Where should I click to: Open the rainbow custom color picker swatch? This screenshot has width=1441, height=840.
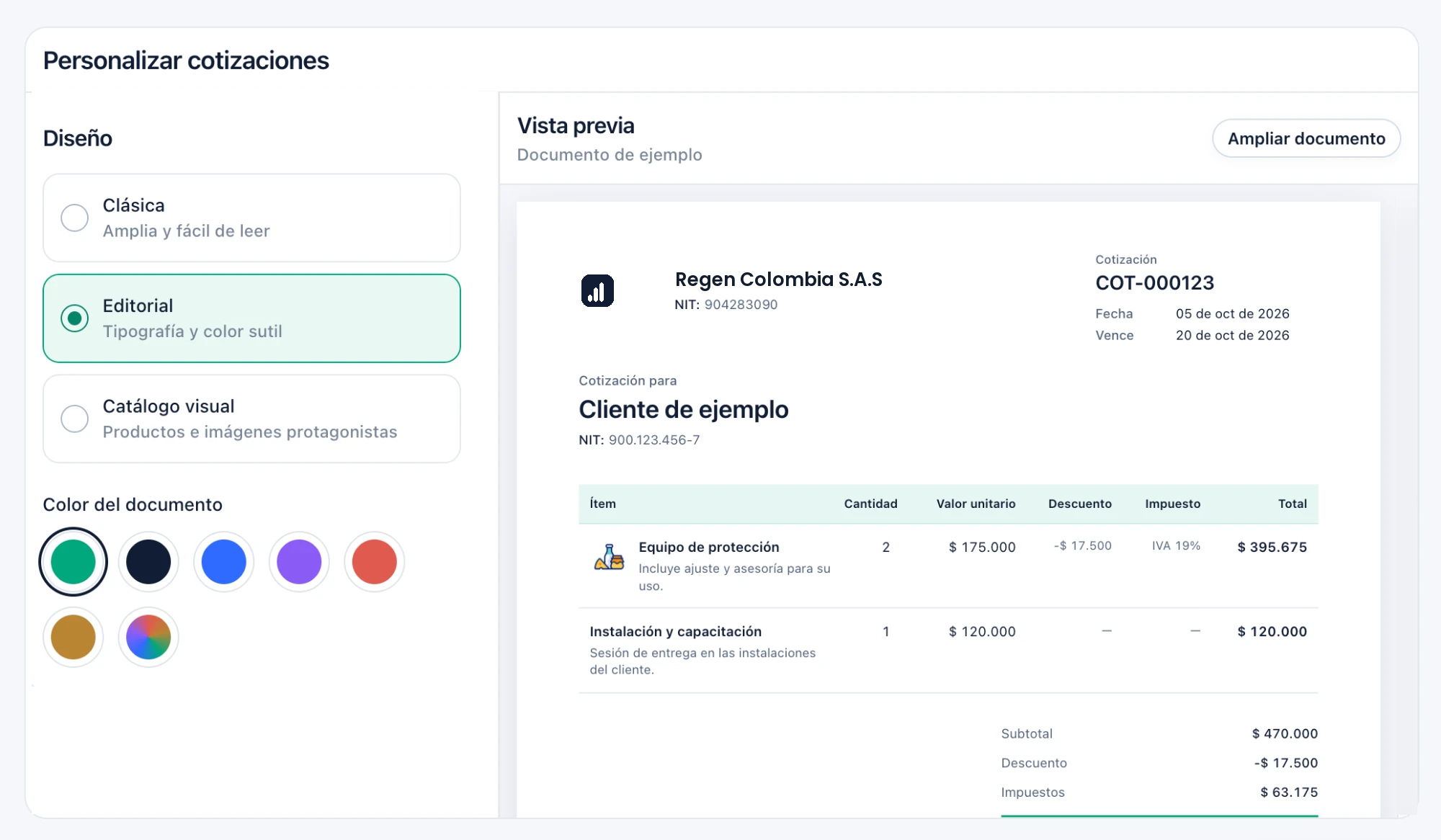coord(148,637)
